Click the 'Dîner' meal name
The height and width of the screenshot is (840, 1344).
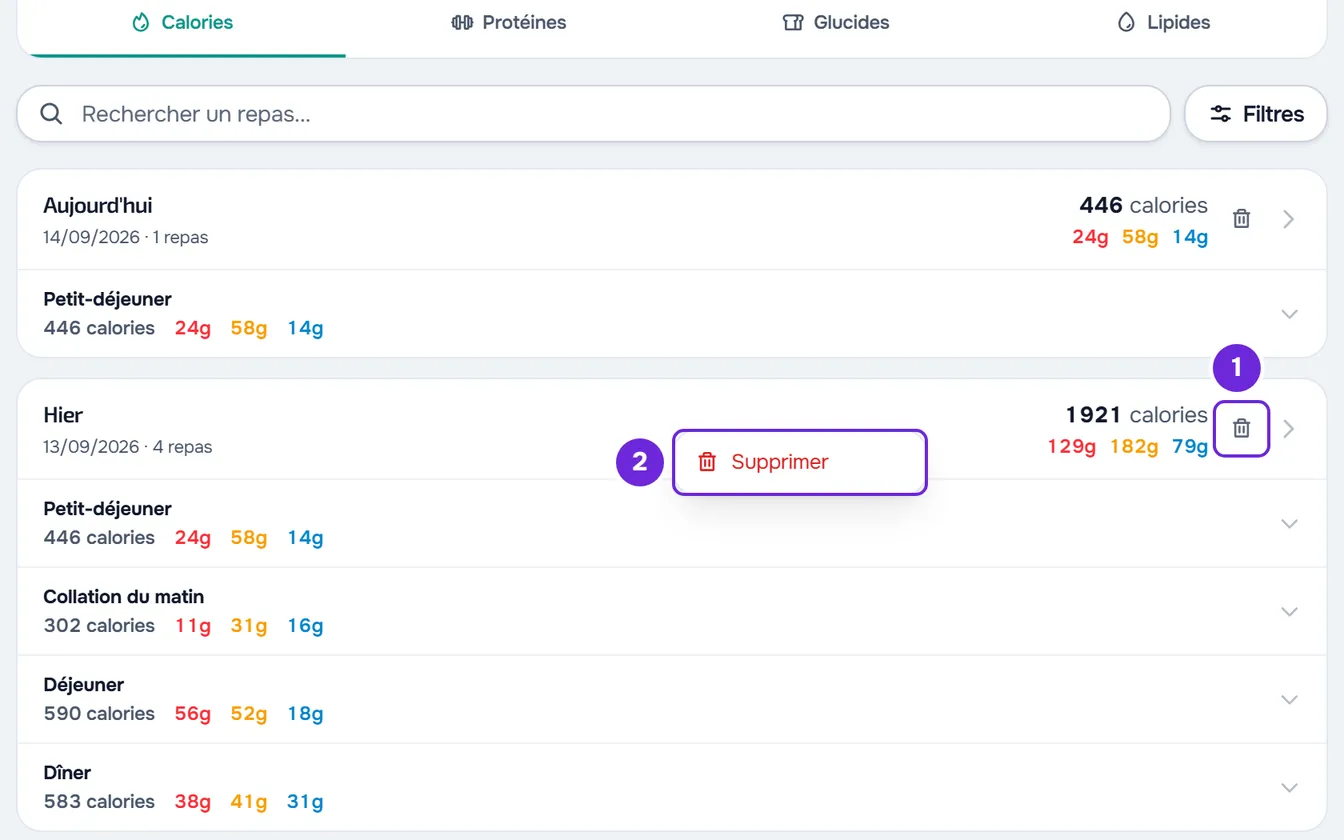click(67, 773)
